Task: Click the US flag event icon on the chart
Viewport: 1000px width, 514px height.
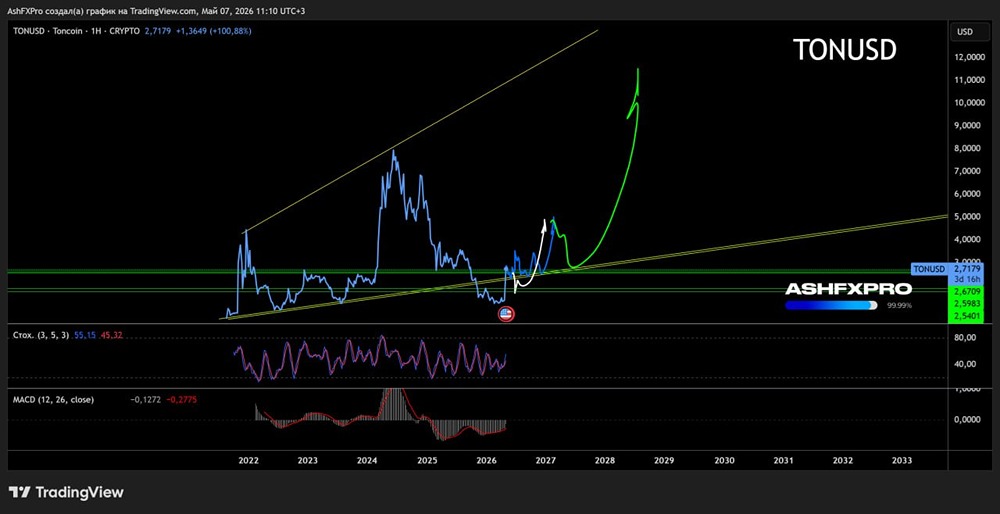Action: (506, 313)
